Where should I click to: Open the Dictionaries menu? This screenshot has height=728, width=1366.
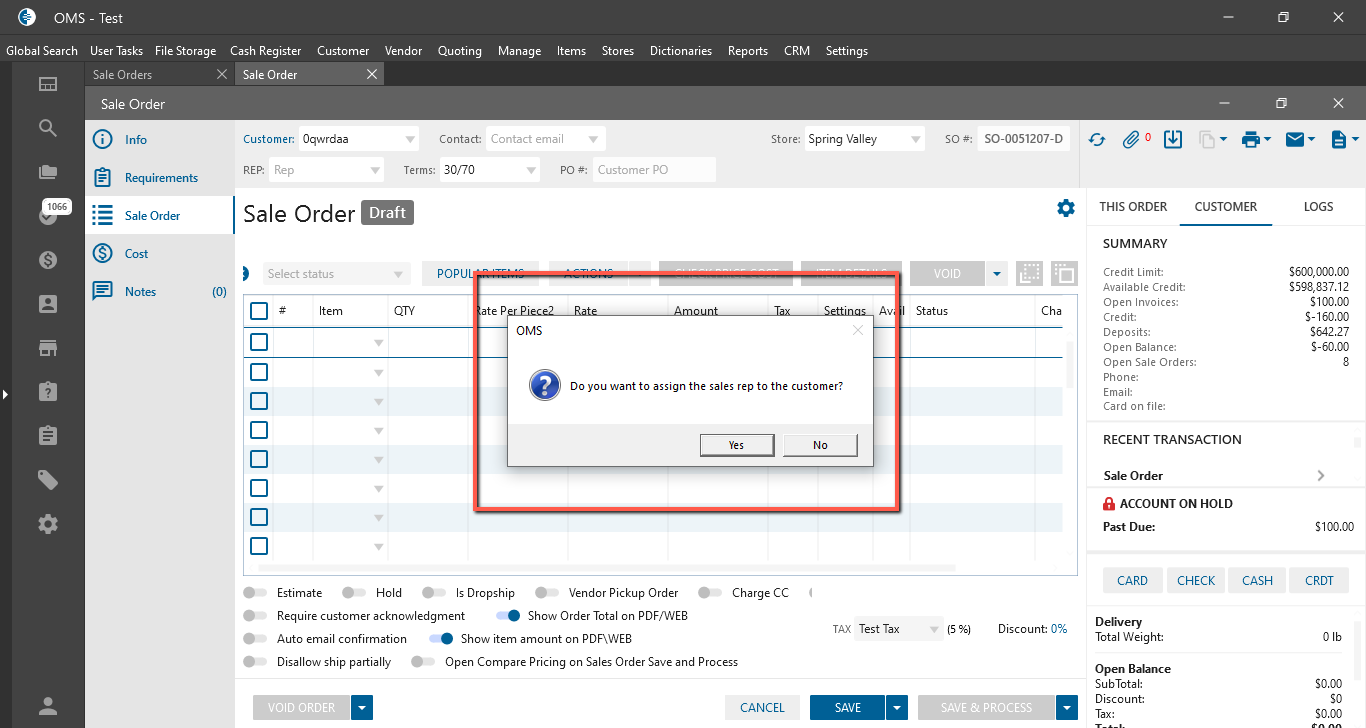click(681, 51)
